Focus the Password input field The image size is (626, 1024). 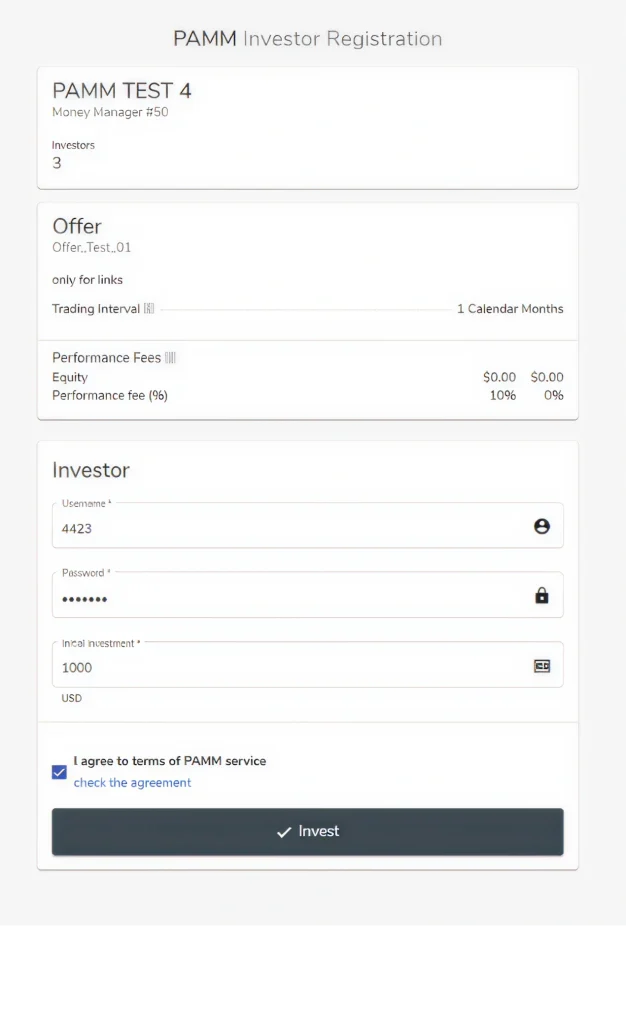[x=307, y=595]
